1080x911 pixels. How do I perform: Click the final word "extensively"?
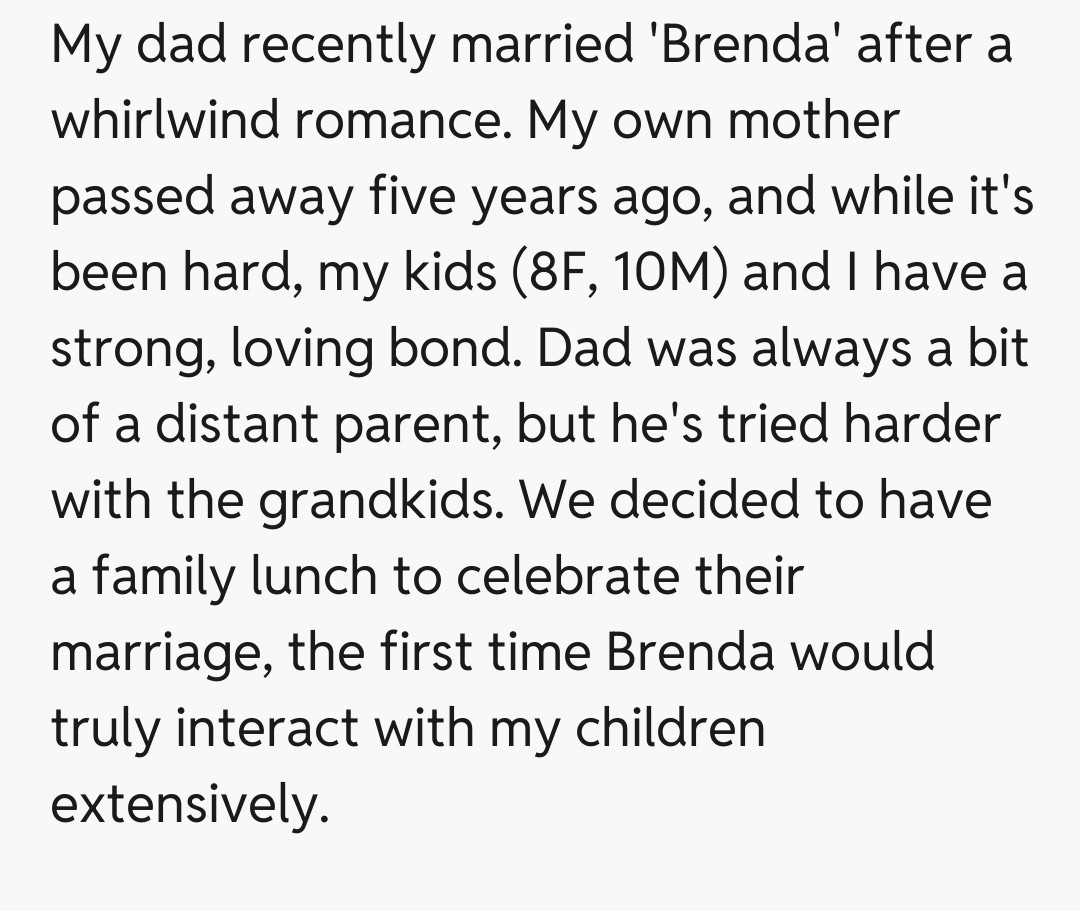(x=189, y=804)
